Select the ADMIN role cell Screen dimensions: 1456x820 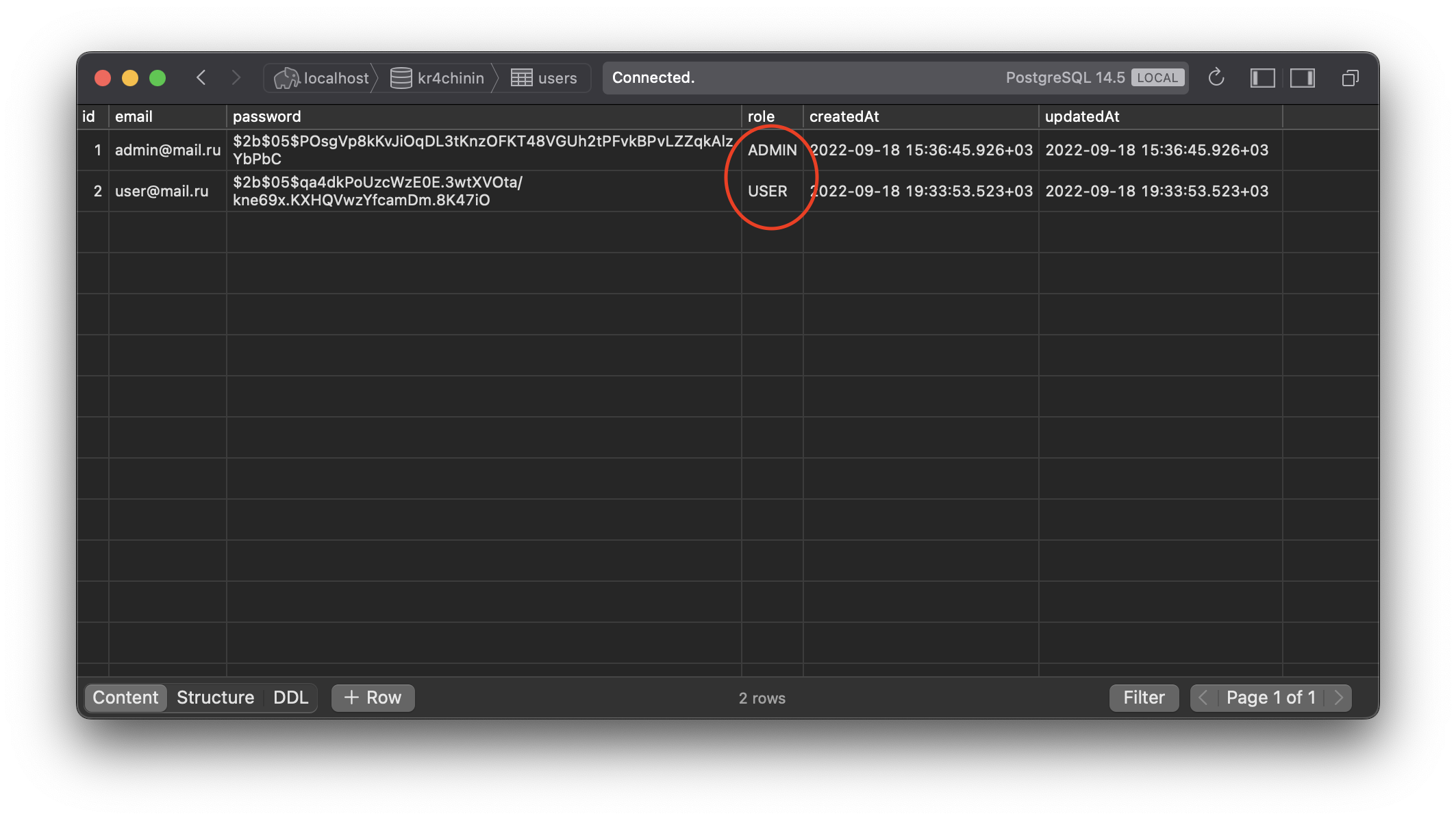772,150
